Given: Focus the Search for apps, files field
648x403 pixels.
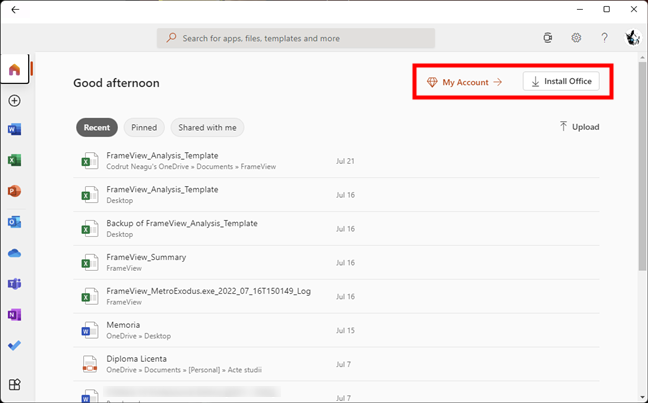Looking at the screenshot, I should pos(295,38).
